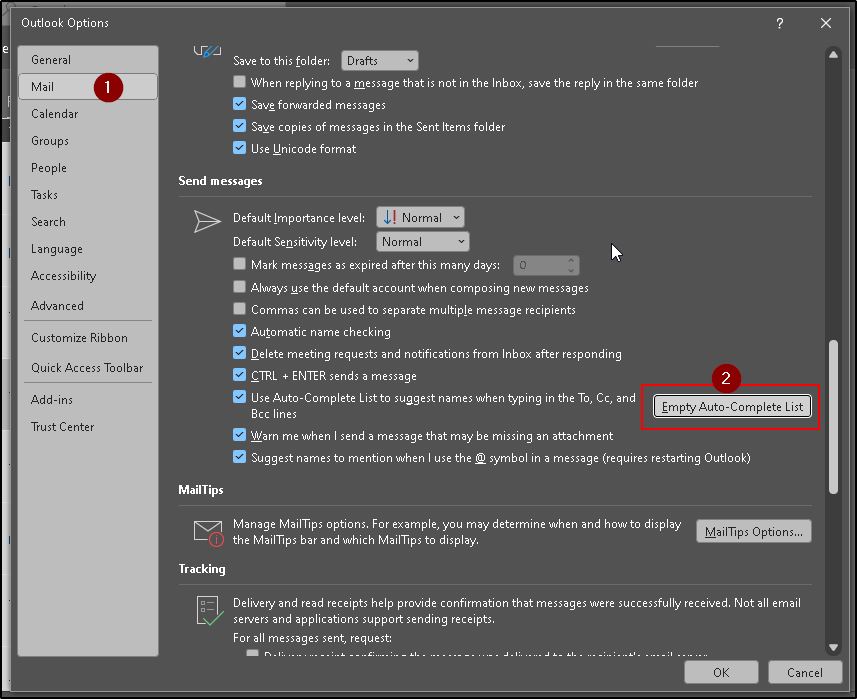Viewport: 857px width, 699px height.
Task: Click the Send messages paper plane icon
Action: coord(207,221)
